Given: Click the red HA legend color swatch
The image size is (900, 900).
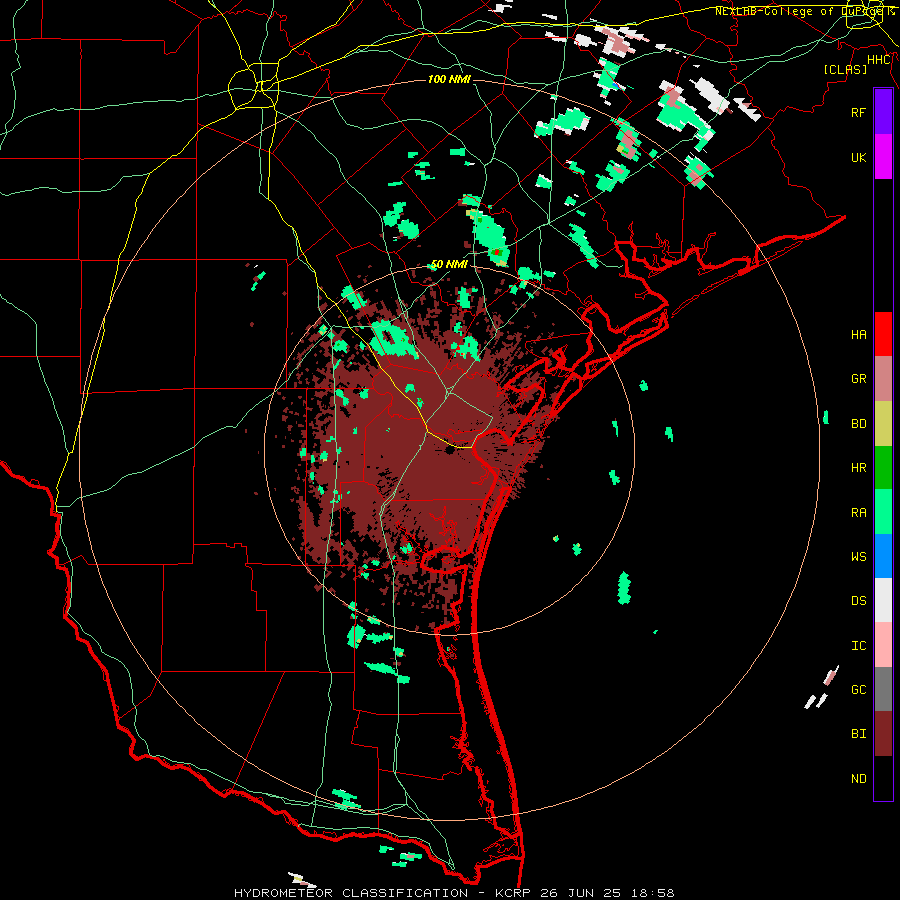Looking at the screenshot, I should coord(883,334).
